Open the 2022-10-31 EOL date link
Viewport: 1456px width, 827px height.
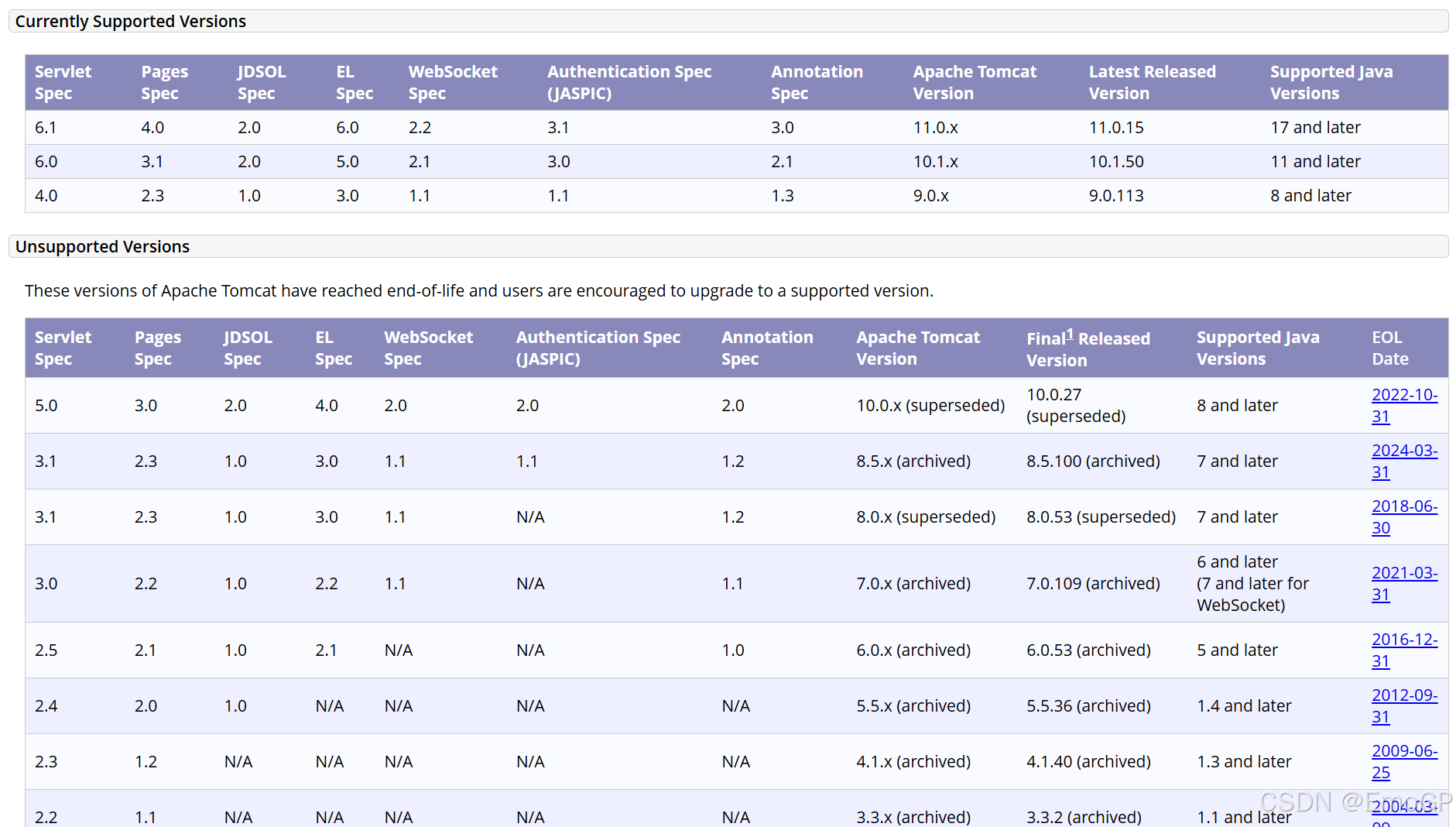1404,406
